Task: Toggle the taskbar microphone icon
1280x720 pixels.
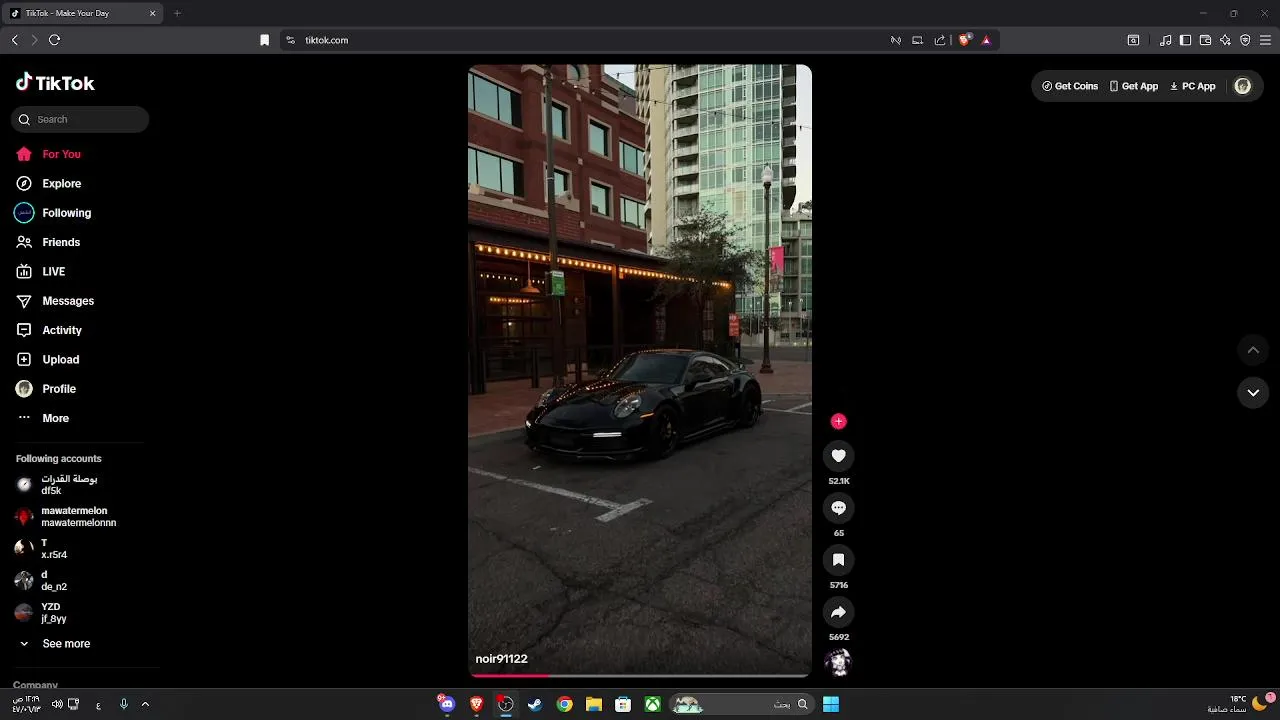Action: pyautogui.click(x=124, y=704)
